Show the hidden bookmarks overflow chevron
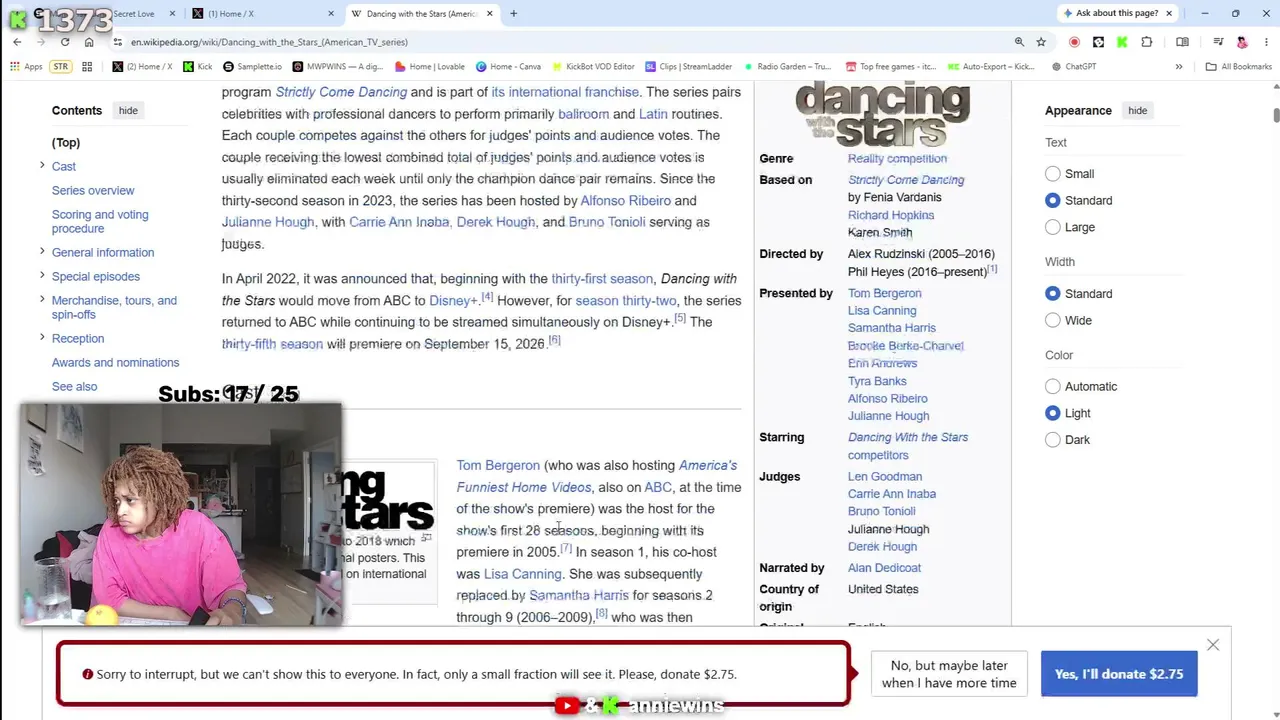This screenshot has height=720, width=1280. point(1179,67)
